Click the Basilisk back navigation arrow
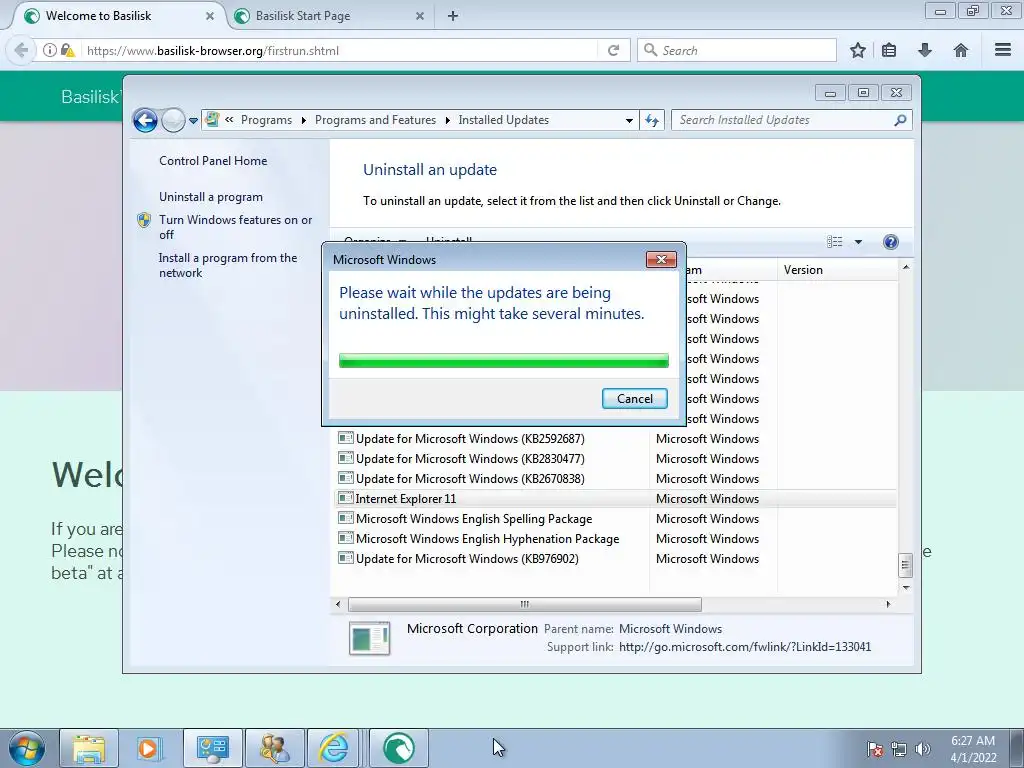This screenshot has width=1024, height=768. coord(21,50)
